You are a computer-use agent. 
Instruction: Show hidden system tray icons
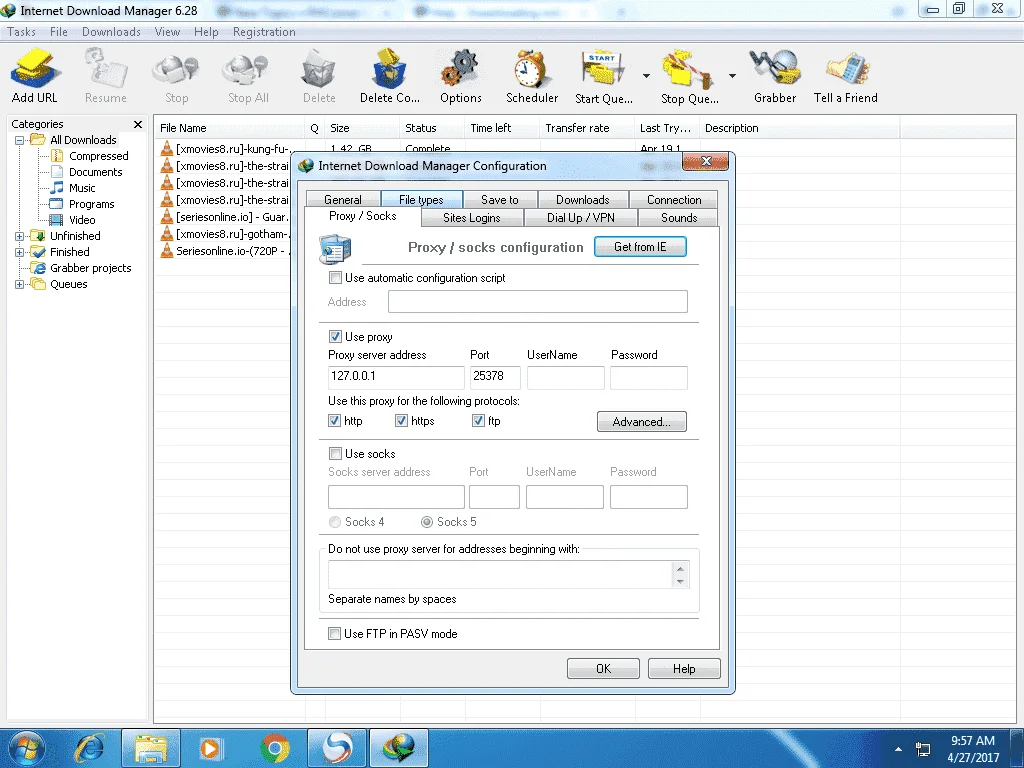tap(898, 749)
